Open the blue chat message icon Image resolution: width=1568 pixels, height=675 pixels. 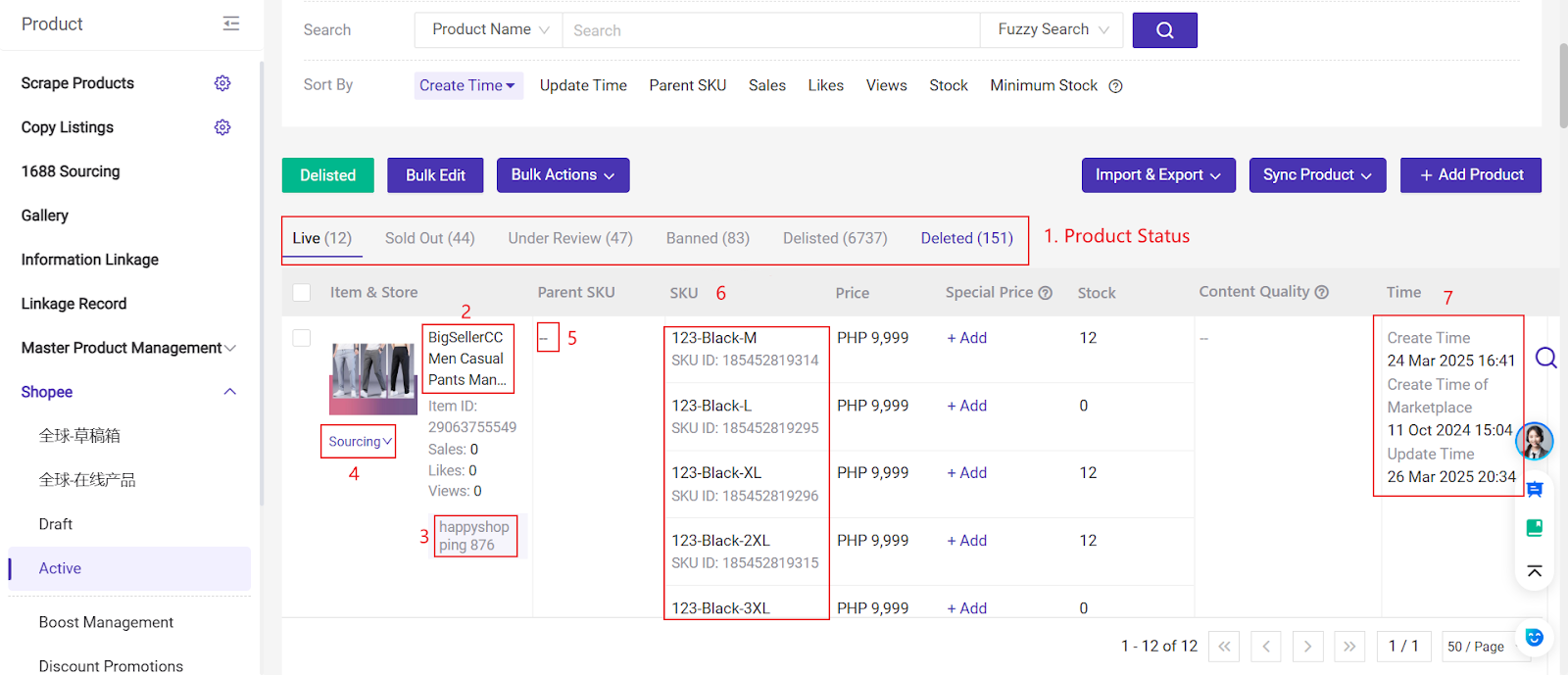(x=1535, y=489)
